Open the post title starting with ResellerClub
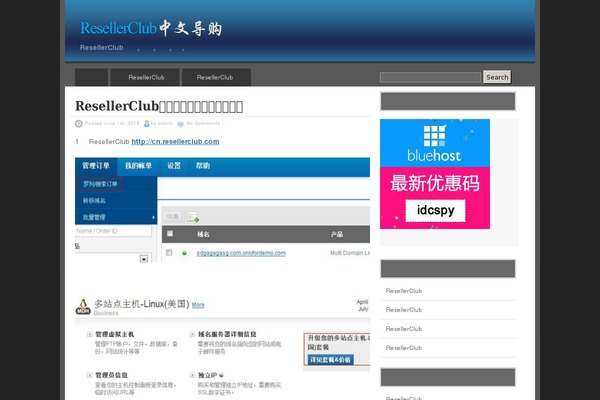Image resolution: width=600 pixels, height=400 pixels. [x=159, y=106]
